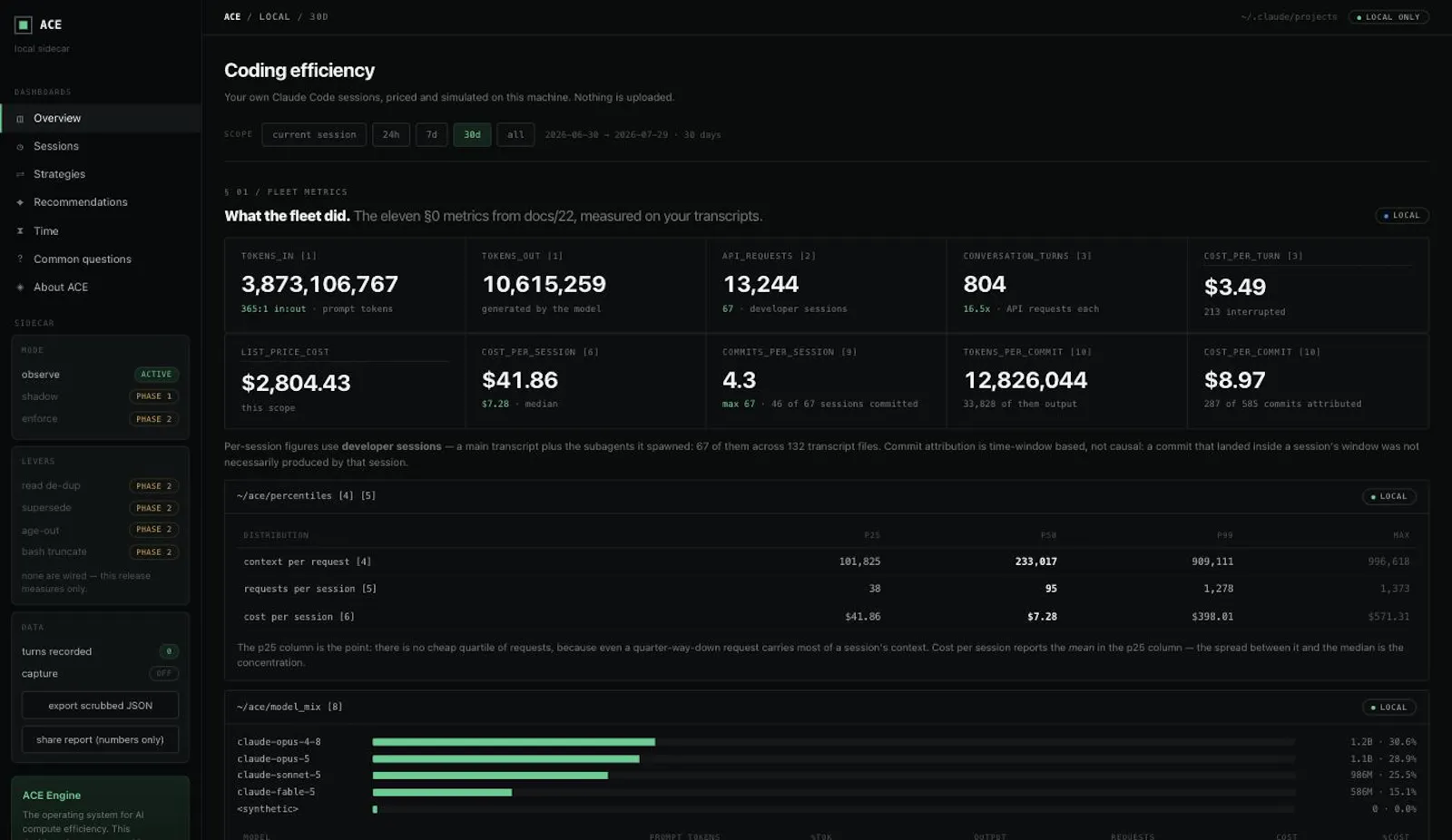Click the TOKENS_IN value 3,873,106,767
This screenshot has height=840, width=1452.
pyautogui.click(x=319, y=284)
